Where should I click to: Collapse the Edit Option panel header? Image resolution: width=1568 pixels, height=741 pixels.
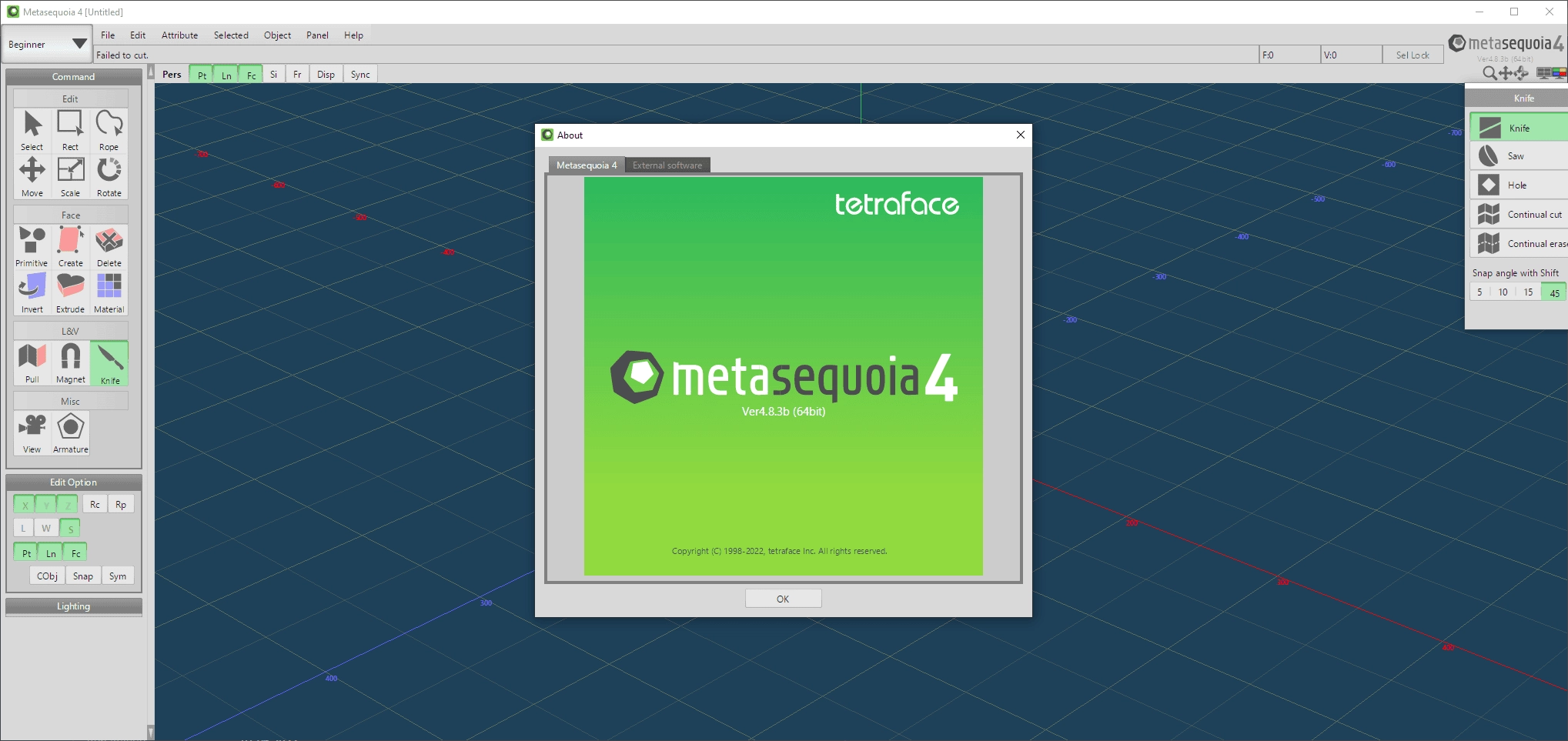click(x=74, y=482)
